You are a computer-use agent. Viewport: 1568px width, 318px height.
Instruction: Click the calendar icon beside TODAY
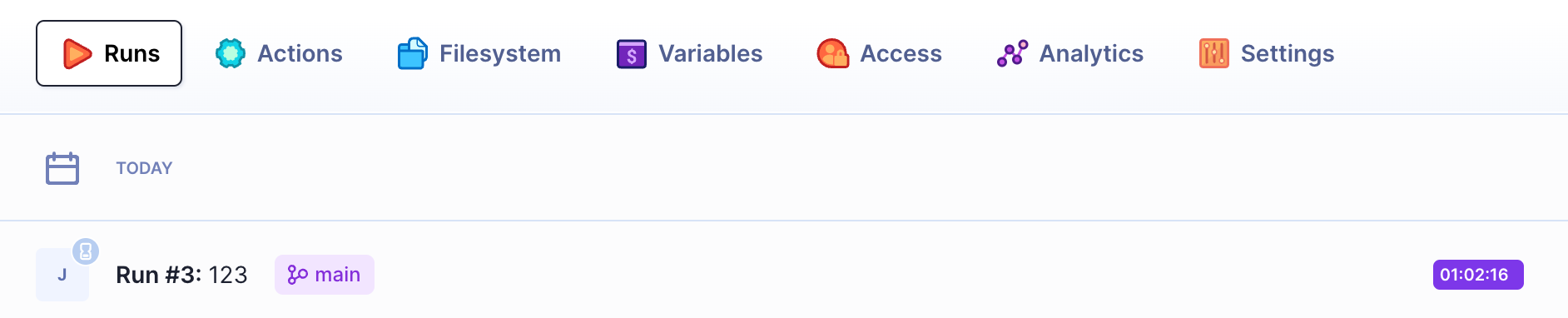62,168
